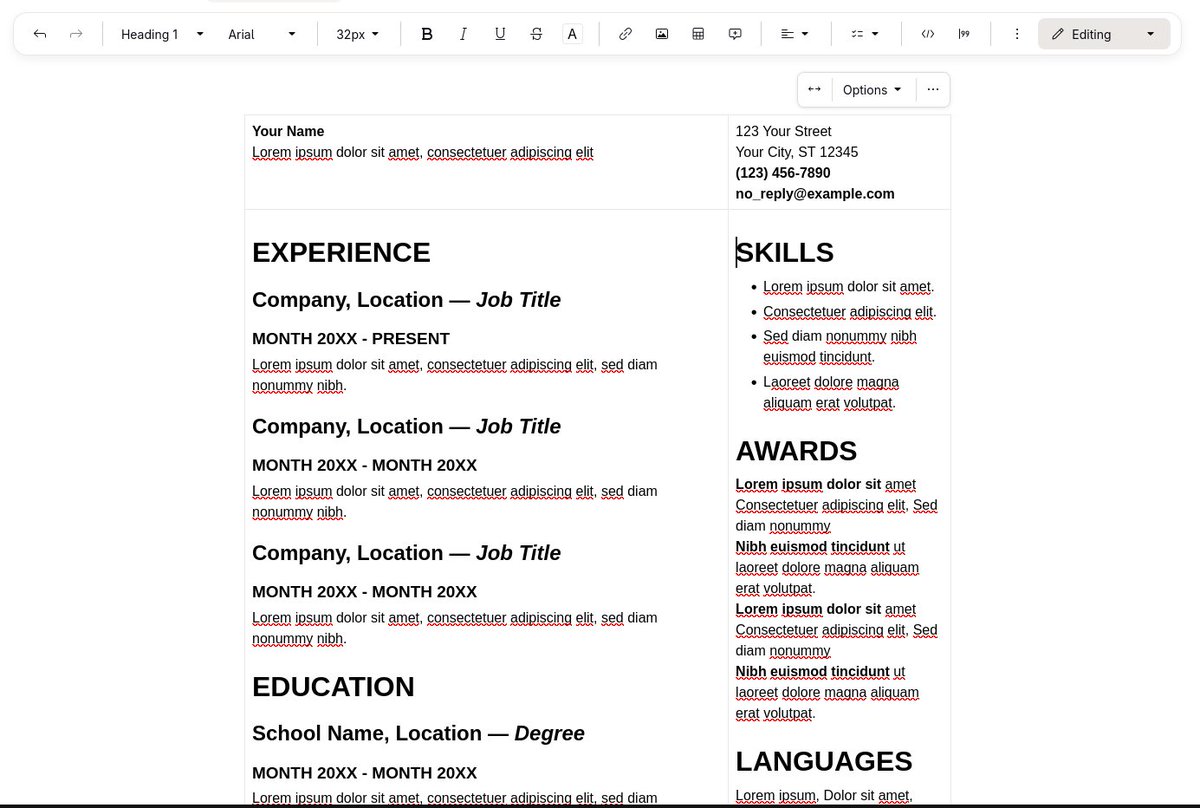The height and width of the screenshot is (808, 1200).
Task: Open the Heading 1 style dropdown
Action: [162, 34]
